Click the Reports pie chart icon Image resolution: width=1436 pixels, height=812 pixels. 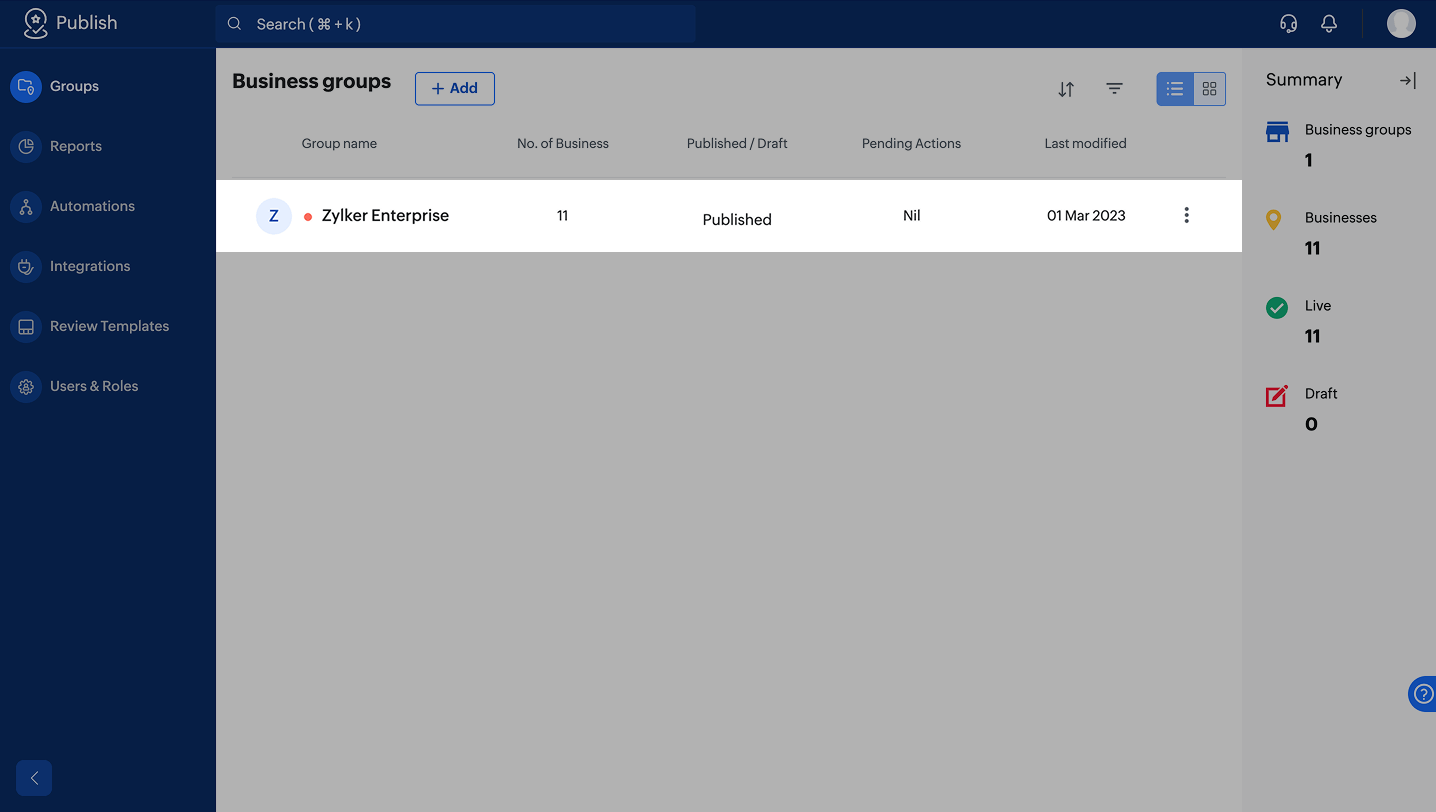pyautogui.click(x=26, y=146)
